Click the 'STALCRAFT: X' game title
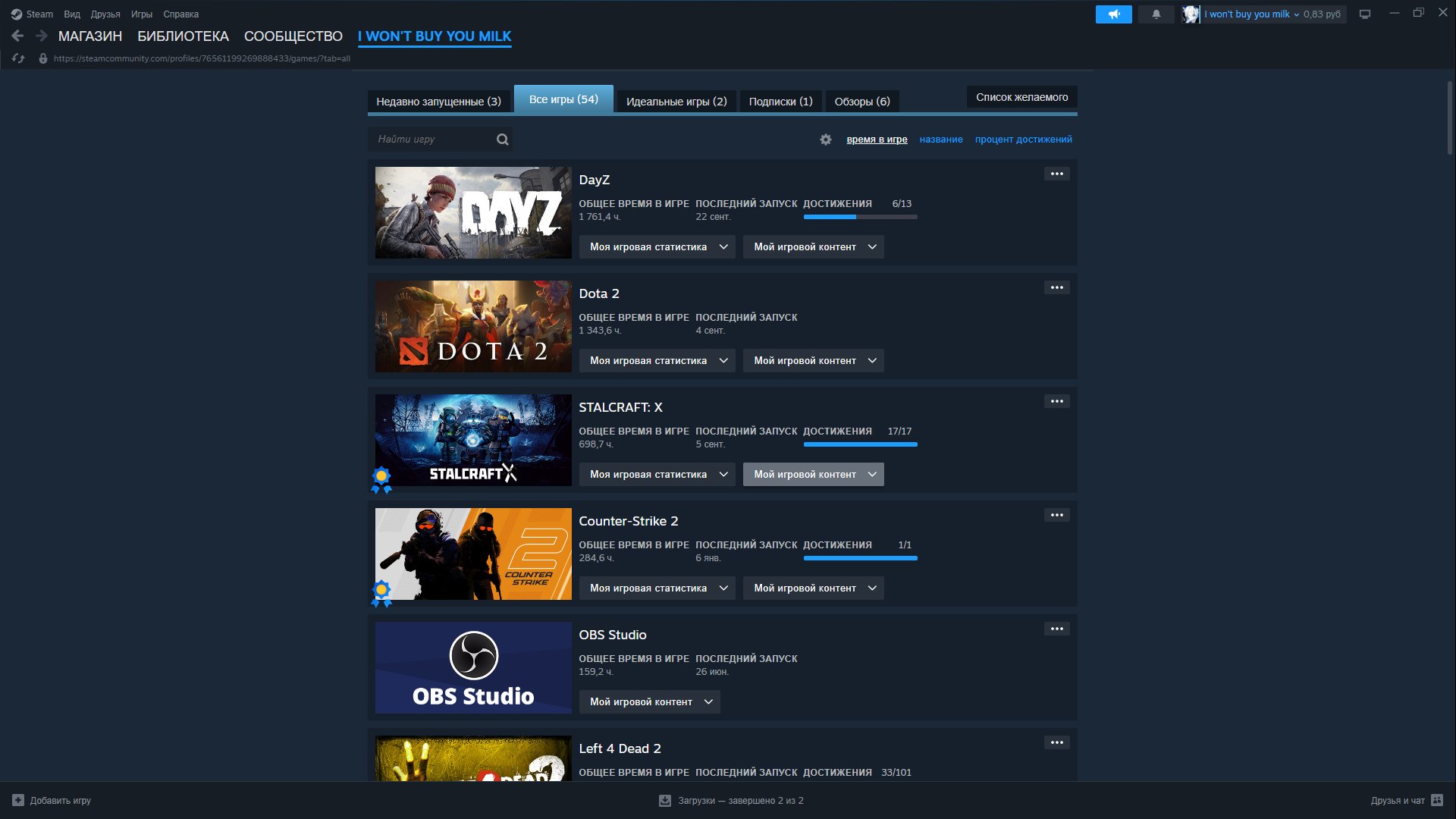Screen dimensions: 1456x819 (620, 407)
